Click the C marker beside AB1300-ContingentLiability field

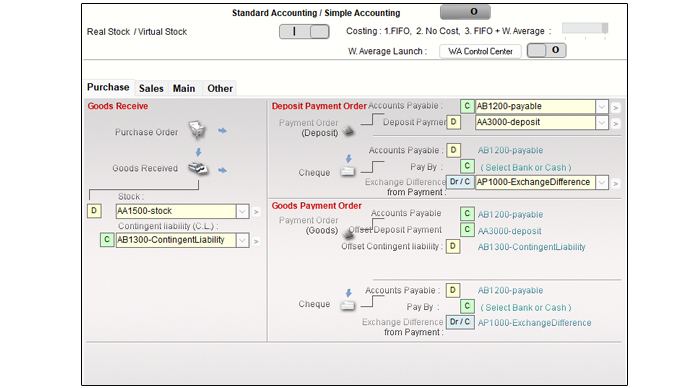[x=107, y=240]
